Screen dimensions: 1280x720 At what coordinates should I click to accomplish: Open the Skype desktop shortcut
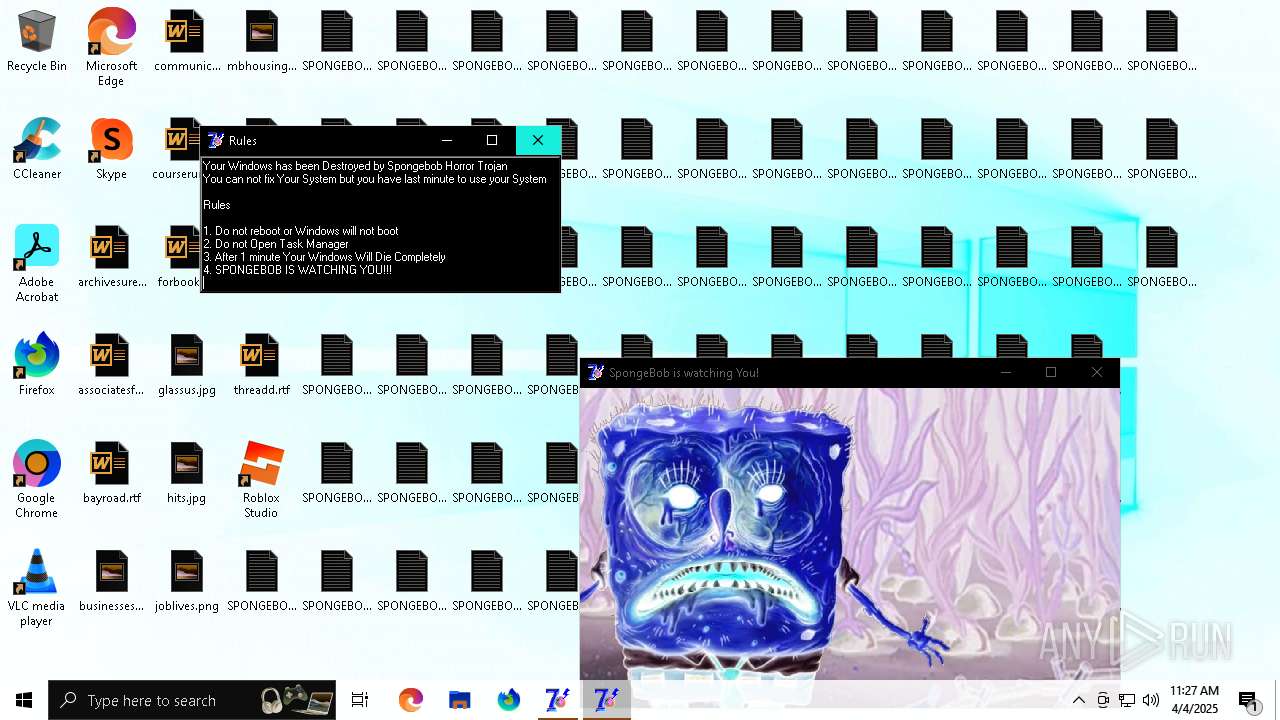click(111, 149)
